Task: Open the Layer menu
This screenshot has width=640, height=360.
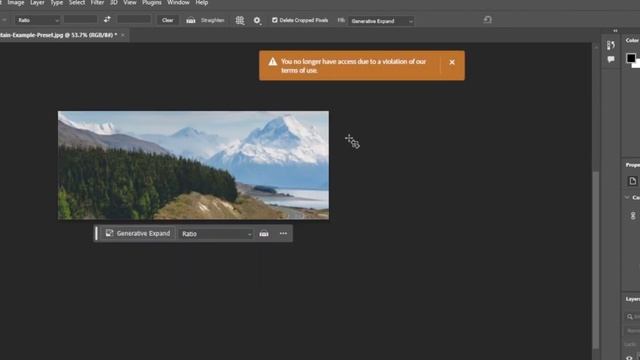Action: point(37,2)
